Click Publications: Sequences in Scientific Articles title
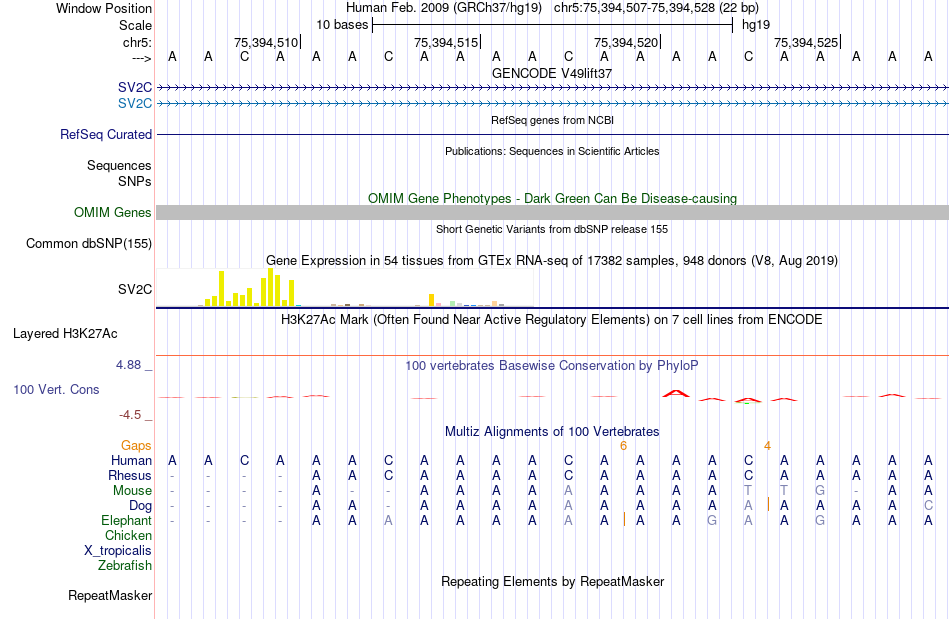Viewport: 950px width, 619px height. pyautogui.click(x=552, y=151)
